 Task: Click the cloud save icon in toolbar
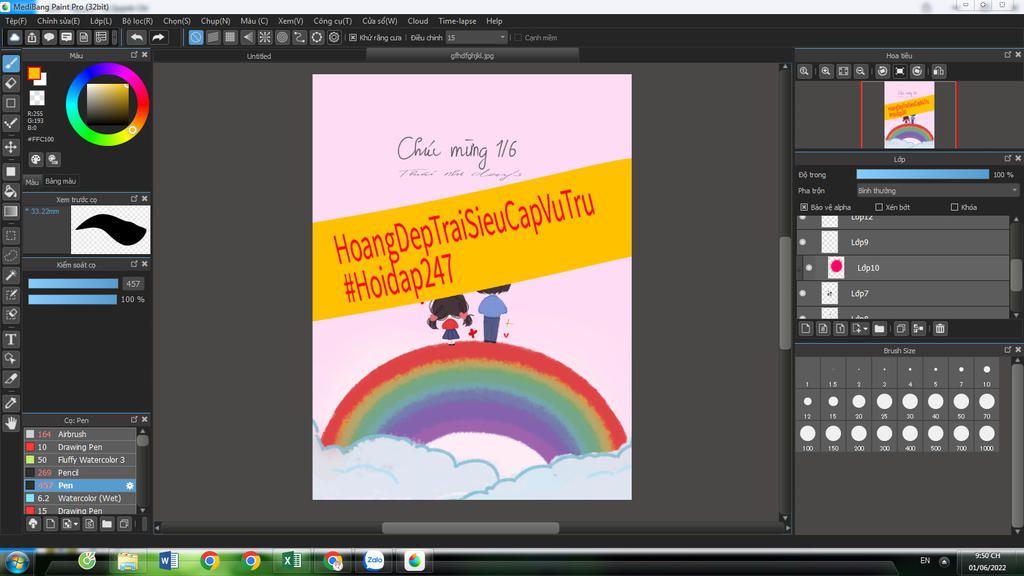[x=14, y=37]
